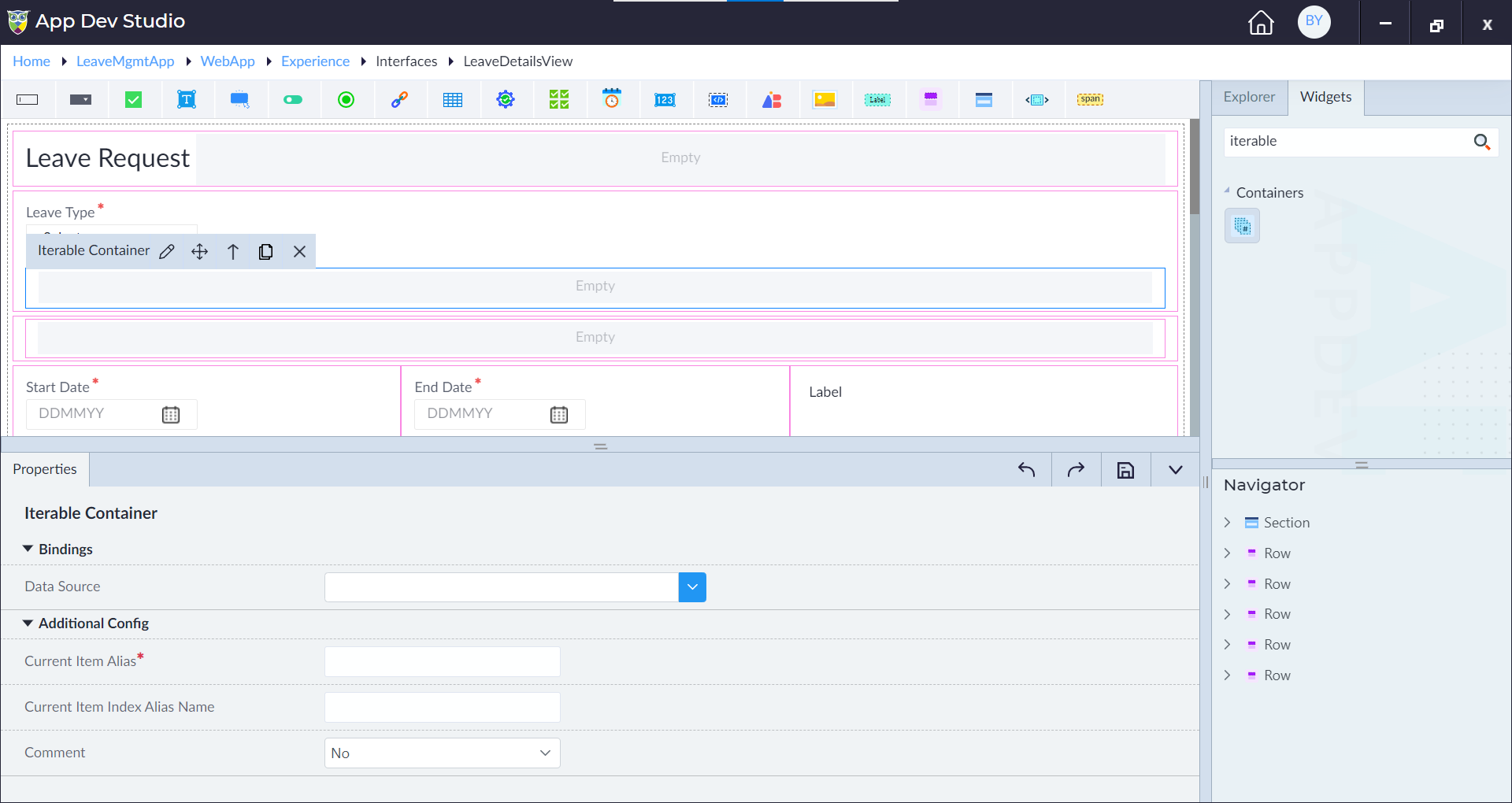Select parent using the up arrow icon
The width and height of the screenshot is (1512, 803).
click(x=233, y=252)
